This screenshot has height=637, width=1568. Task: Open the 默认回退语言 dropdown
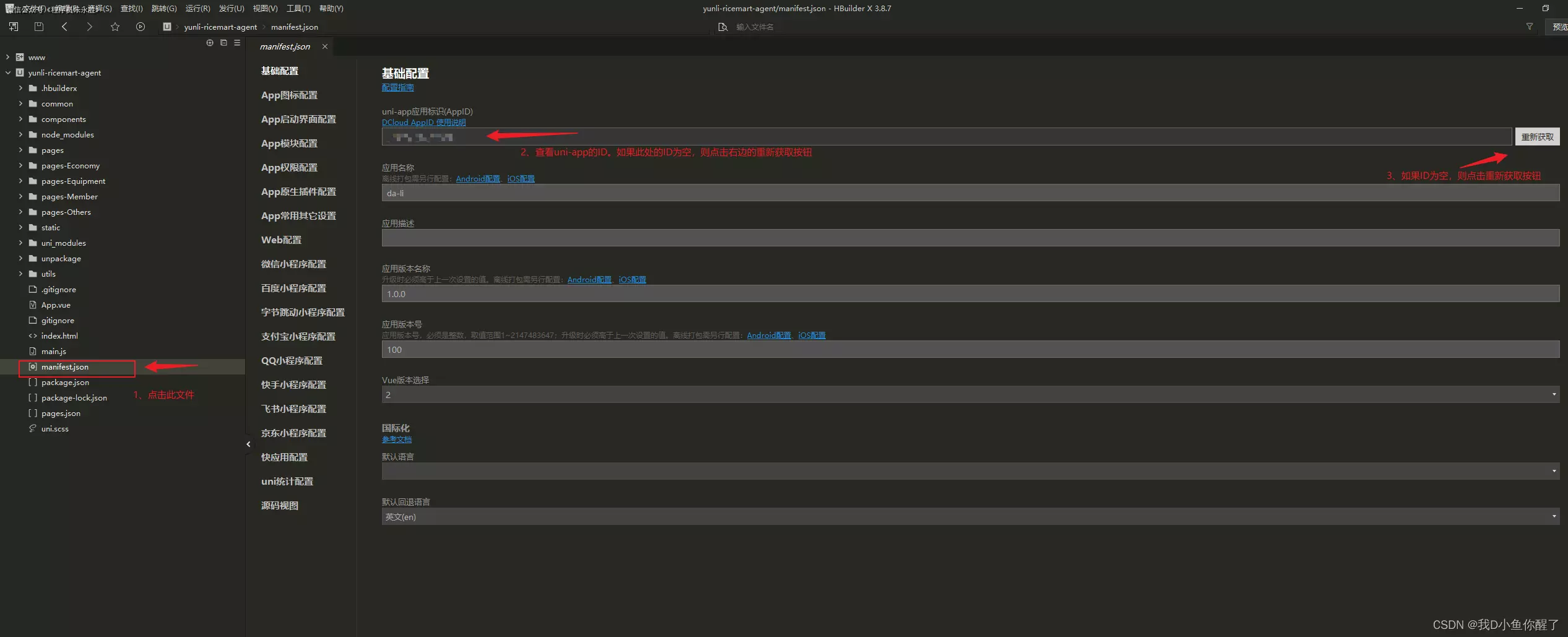[x=969, y=516]
